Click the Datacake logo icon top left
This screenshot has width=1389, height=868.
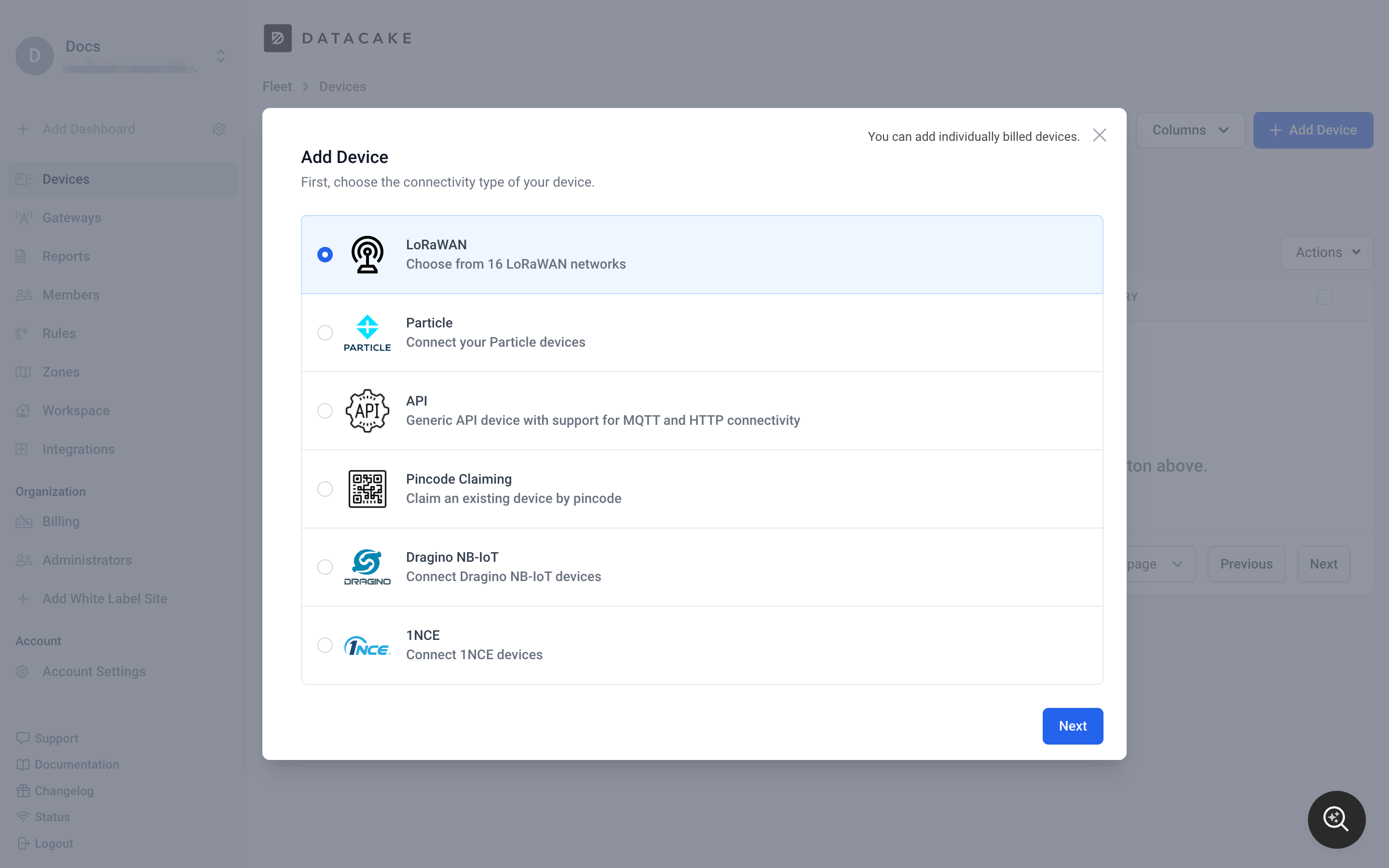[278, 38]
